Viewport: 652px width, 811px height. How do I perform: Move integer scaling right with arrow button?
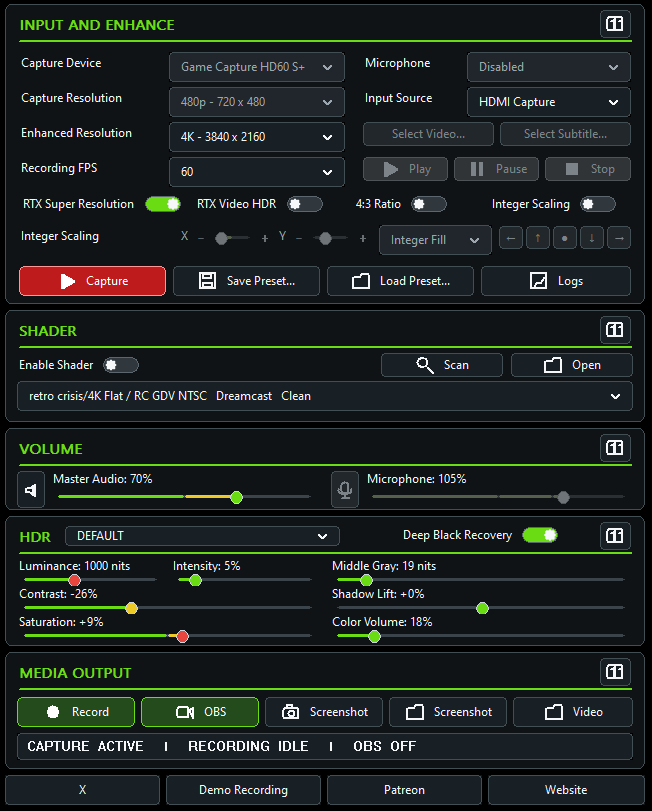(619, 238)
